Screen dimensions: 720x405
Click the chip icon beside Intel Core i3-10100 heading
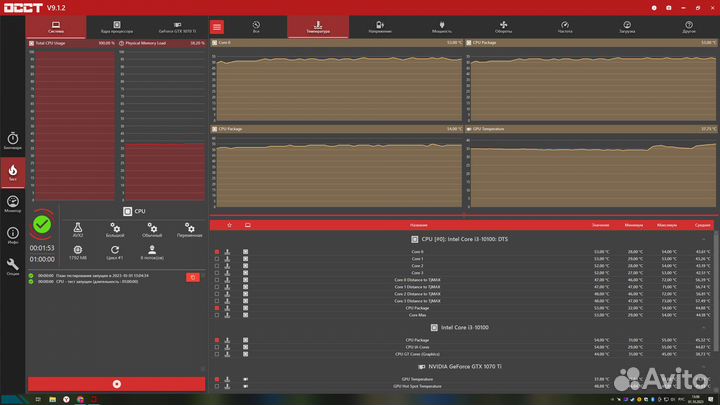pyautogui.click(x=434, y=327)
